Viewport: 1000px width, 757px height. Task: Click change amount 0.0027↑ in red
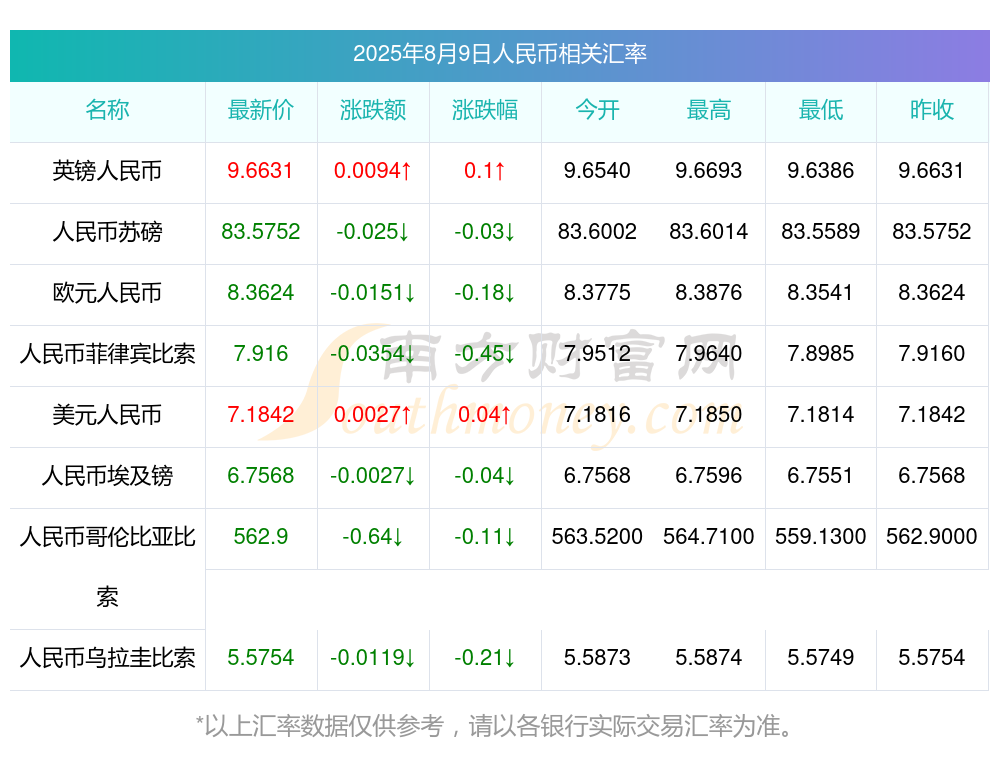point(373,415)
